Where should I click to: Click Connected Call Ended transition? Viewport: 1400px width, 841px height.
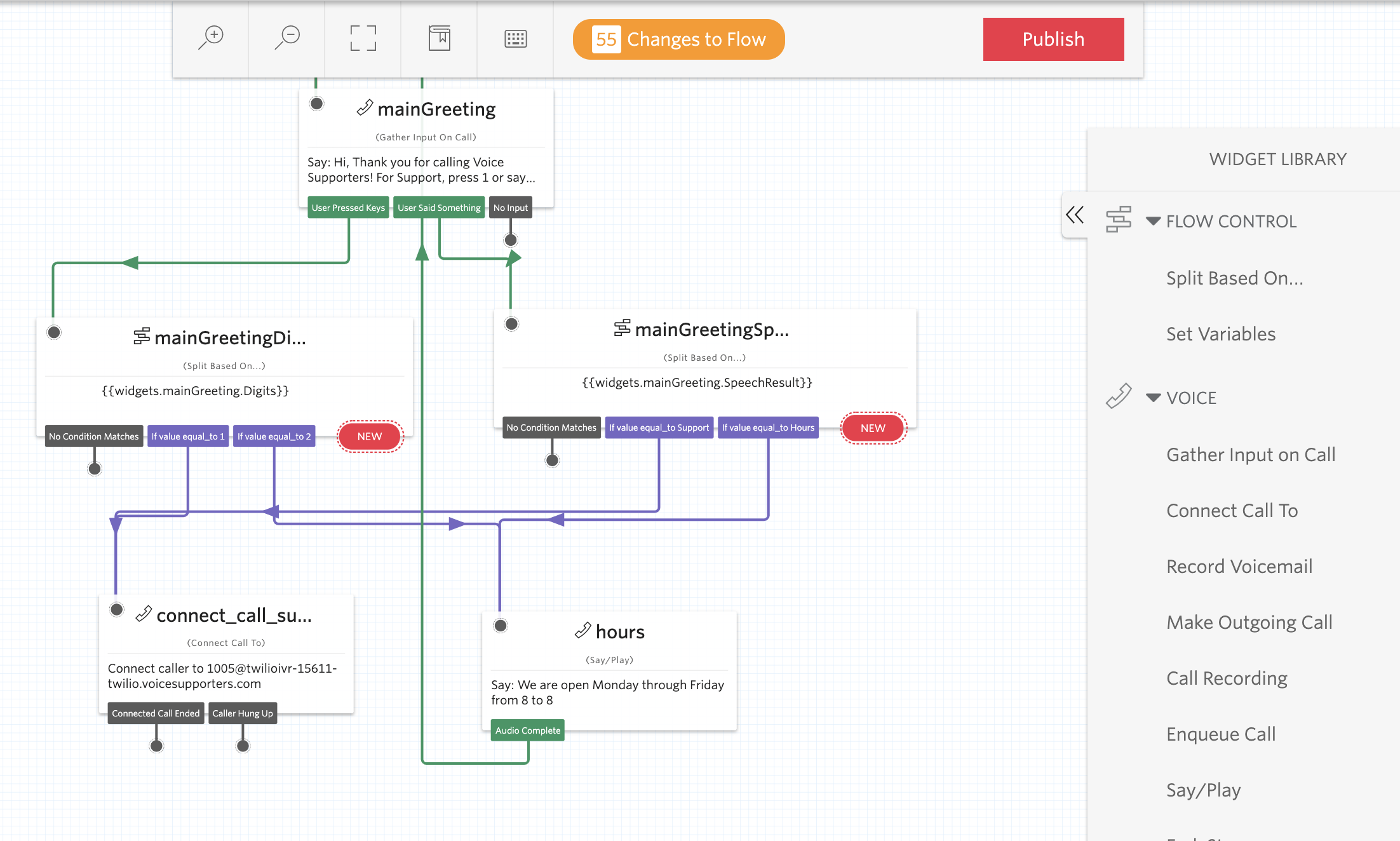tap(156, 713)
